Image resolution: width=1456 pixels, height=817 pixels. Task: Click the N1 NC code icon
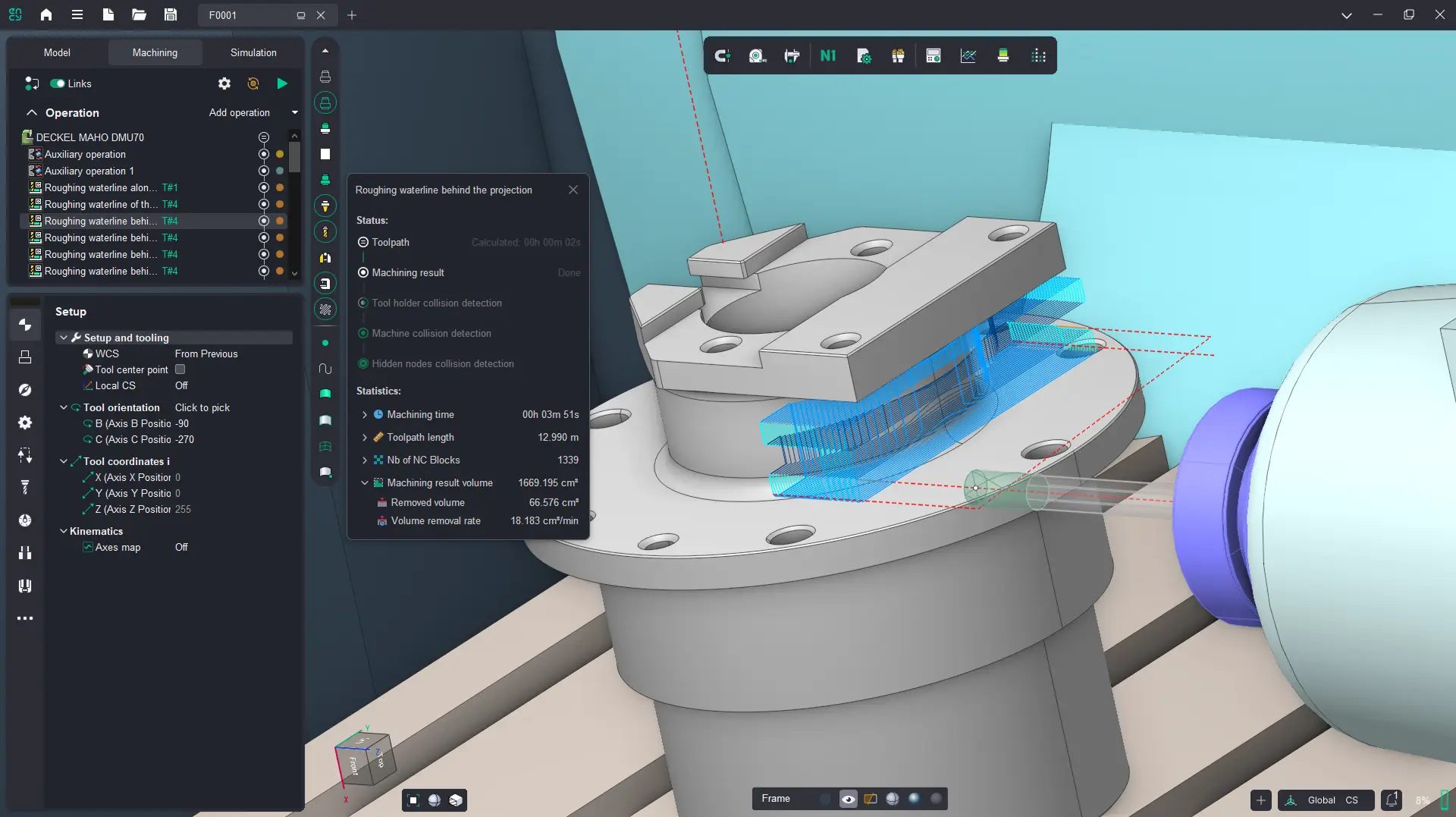pos(828,55)
